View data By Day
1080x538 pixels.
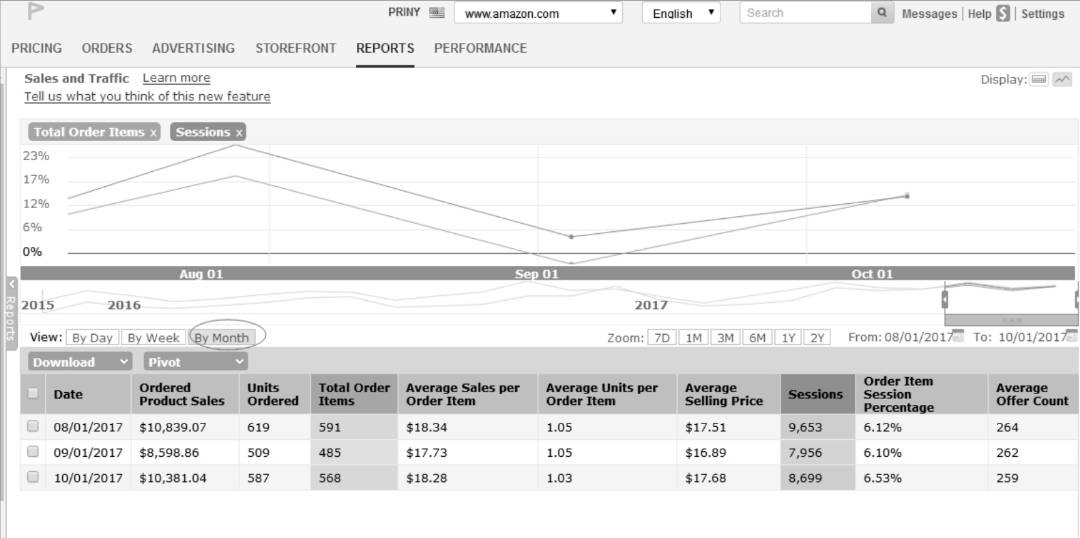tap(92, 338)
